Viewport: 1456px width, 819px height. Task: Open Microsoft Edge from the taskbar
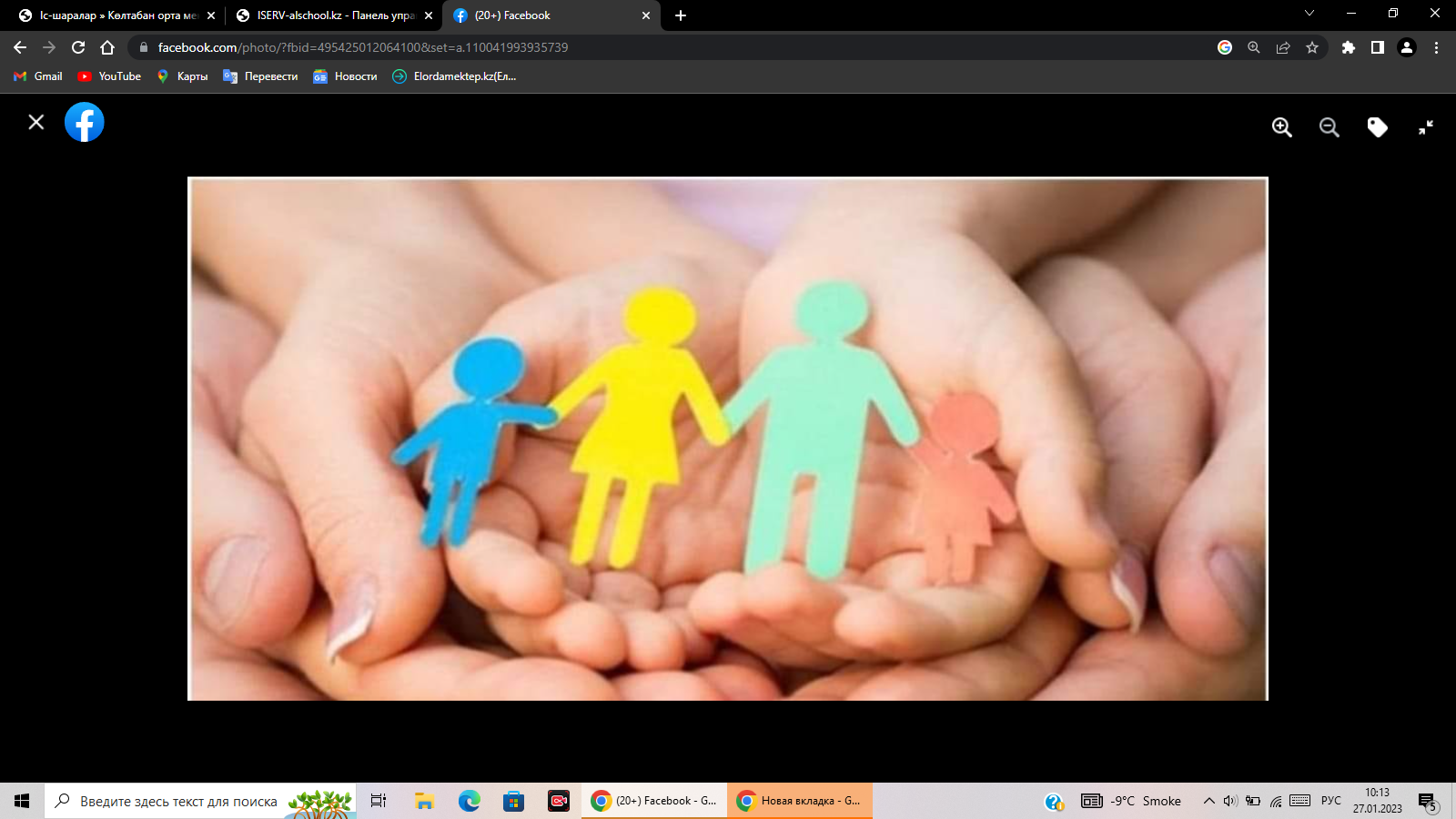point(469,801)
